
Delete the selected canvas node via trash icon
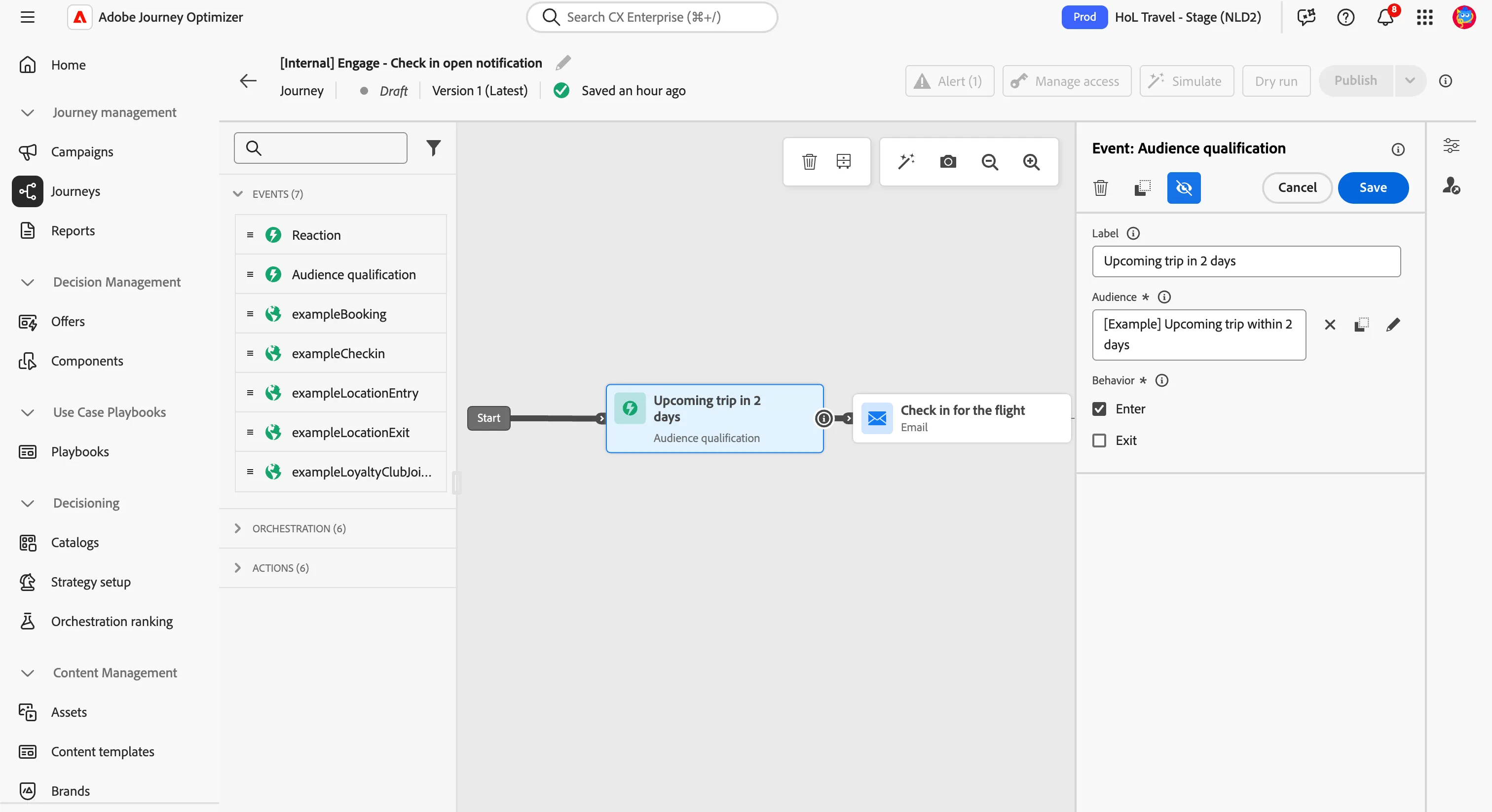click(809, 162)
